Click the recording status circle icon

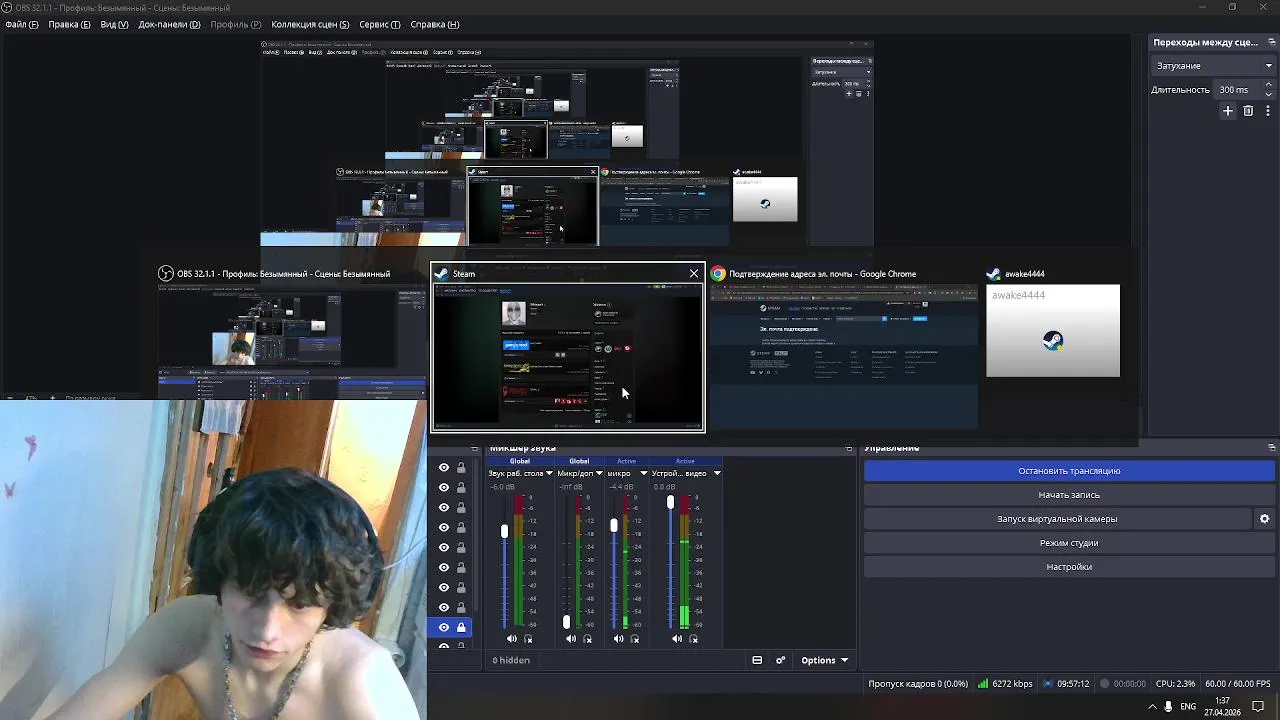point(1105,684)
